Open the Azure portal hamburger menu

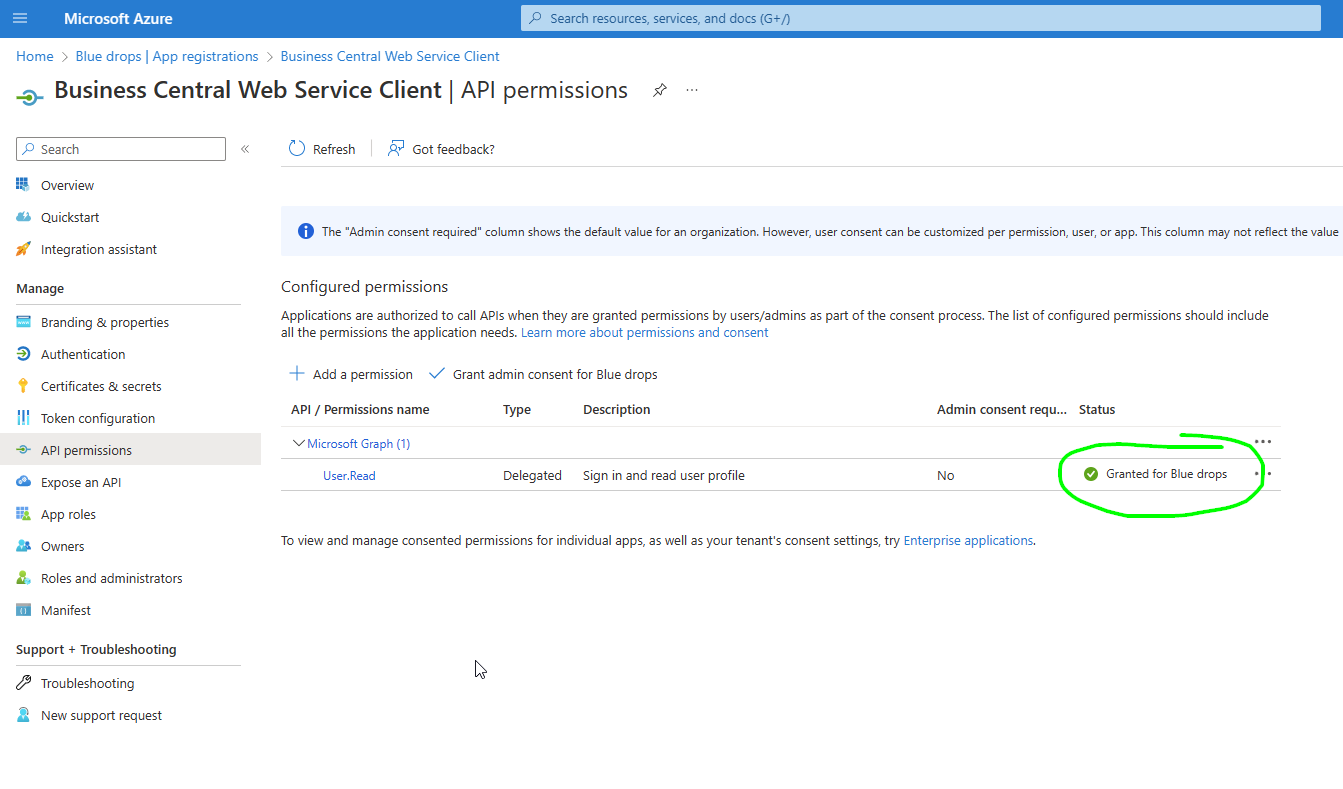point(20,19)
